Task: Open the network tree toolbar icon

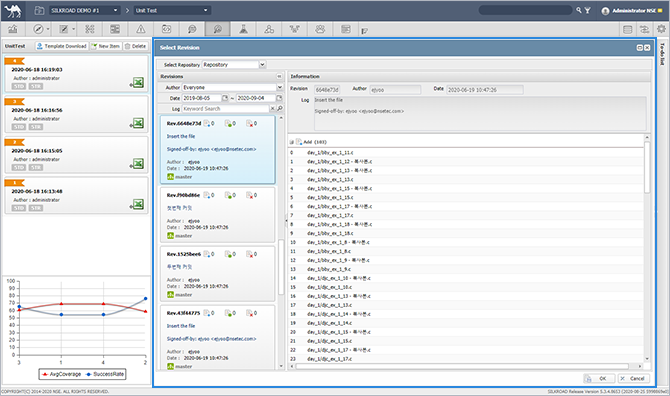Action: coord(294,29)
